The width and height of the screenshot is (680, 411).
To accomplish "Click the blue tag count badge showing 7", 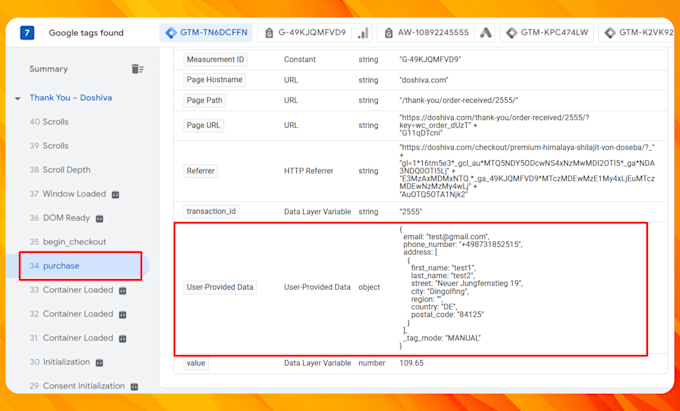I will [27, 33].
